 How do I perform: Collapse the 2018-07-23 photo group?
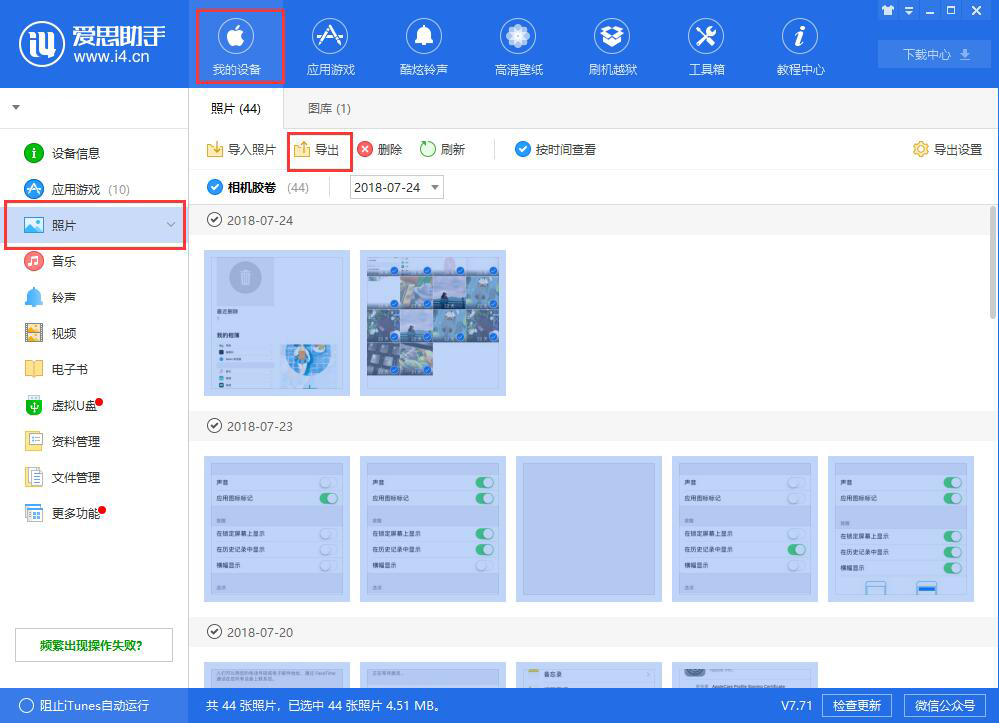[x=214, y=425]
